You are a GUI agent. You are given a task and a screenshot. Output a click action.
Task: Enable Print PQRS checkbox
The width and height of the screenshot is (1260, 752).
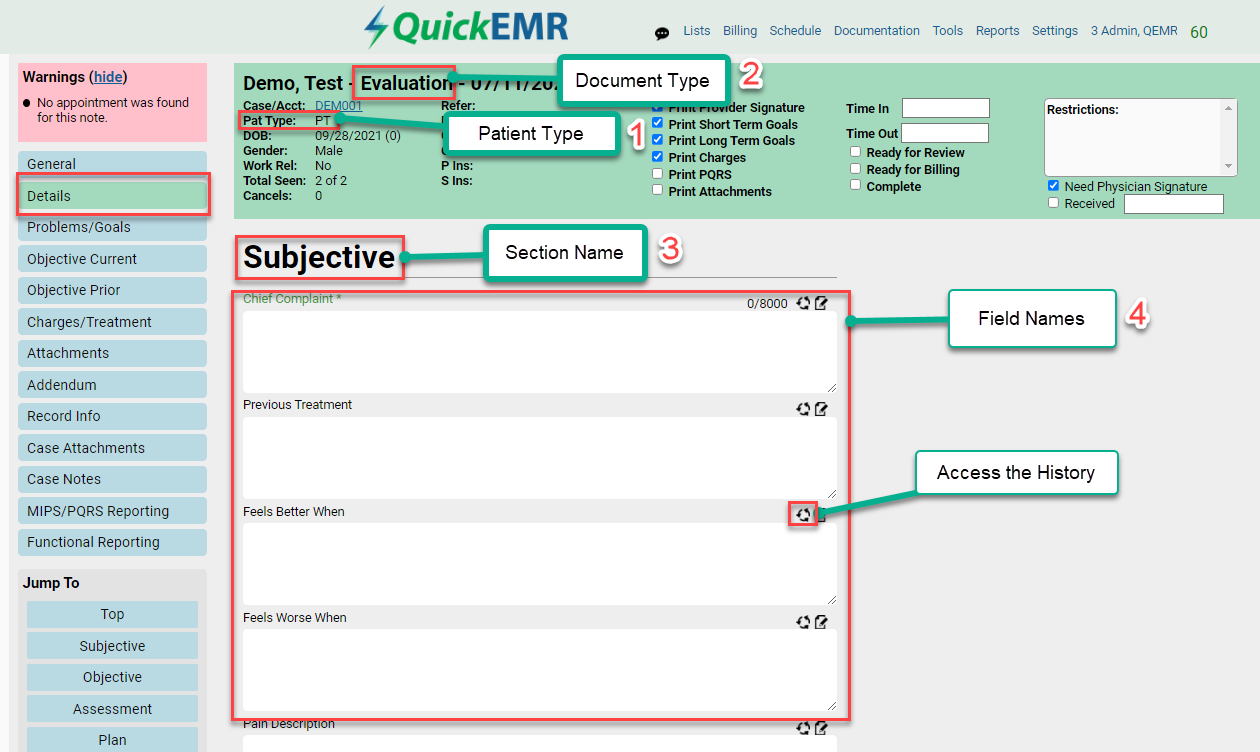coord(657,174)
